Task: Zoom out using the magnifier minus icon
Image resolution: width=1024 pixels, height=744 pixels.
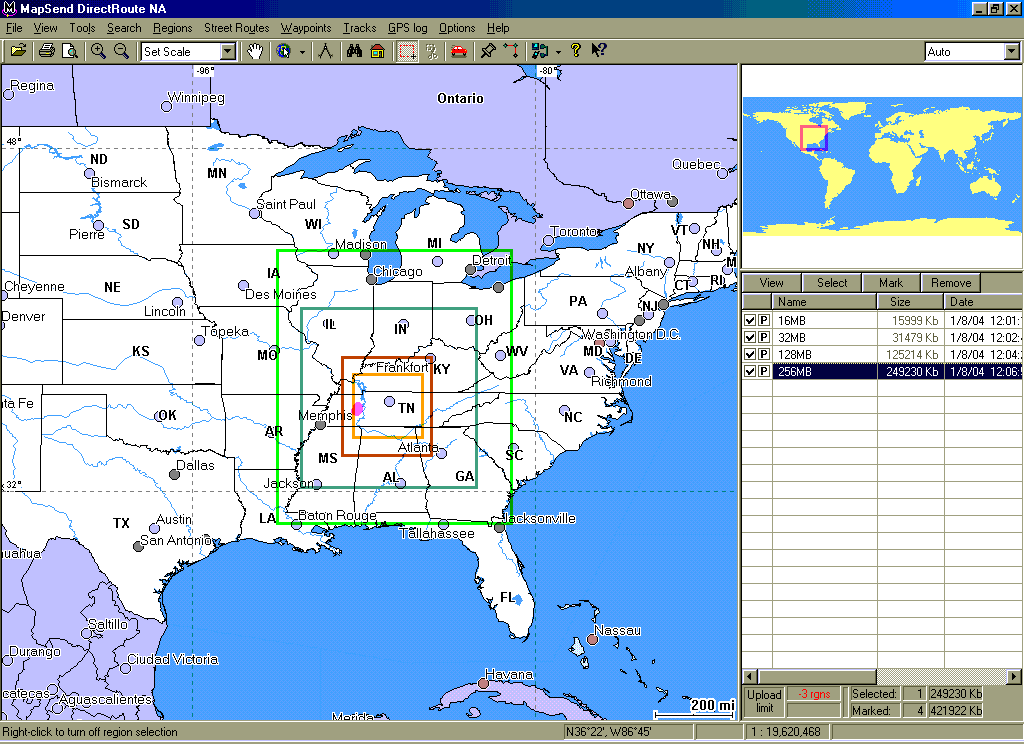Action: (121, 51)
